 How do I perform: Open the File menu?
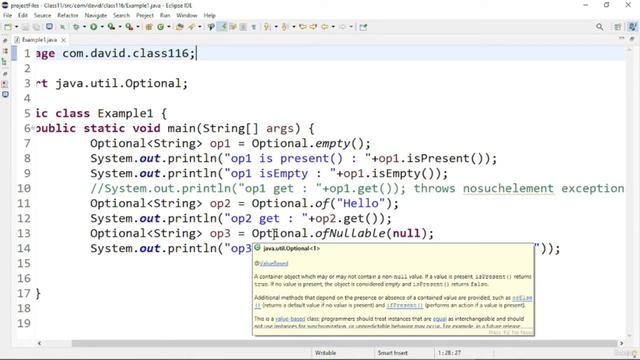pos(7,16)
